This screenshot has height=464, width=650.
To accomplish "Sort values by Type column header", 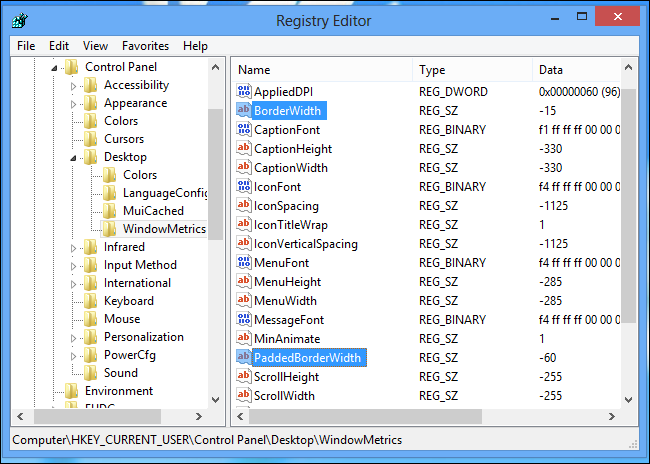I will (x=473, y=70).
